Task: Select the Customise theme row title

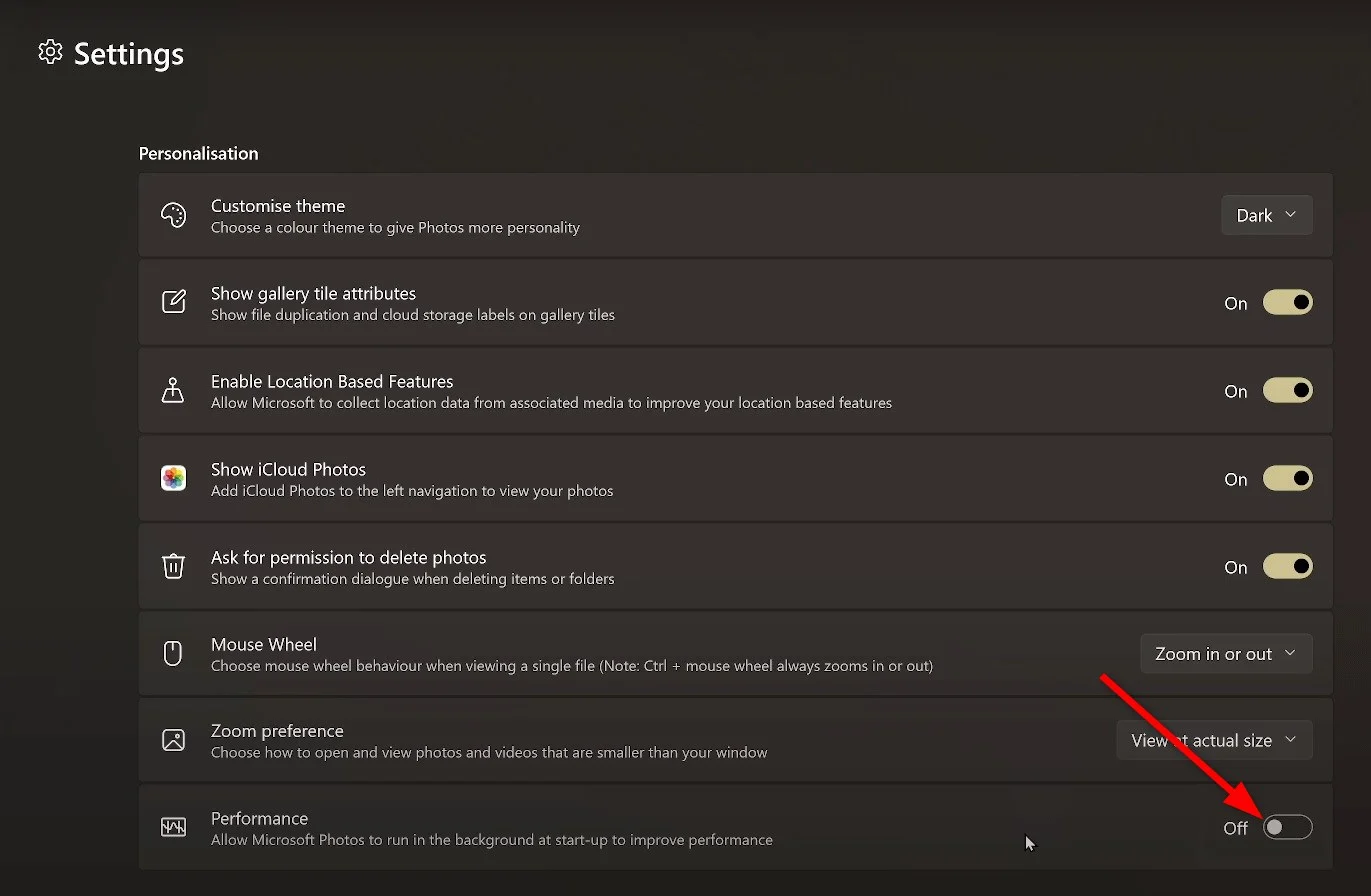Action: [x=278, y=206]
